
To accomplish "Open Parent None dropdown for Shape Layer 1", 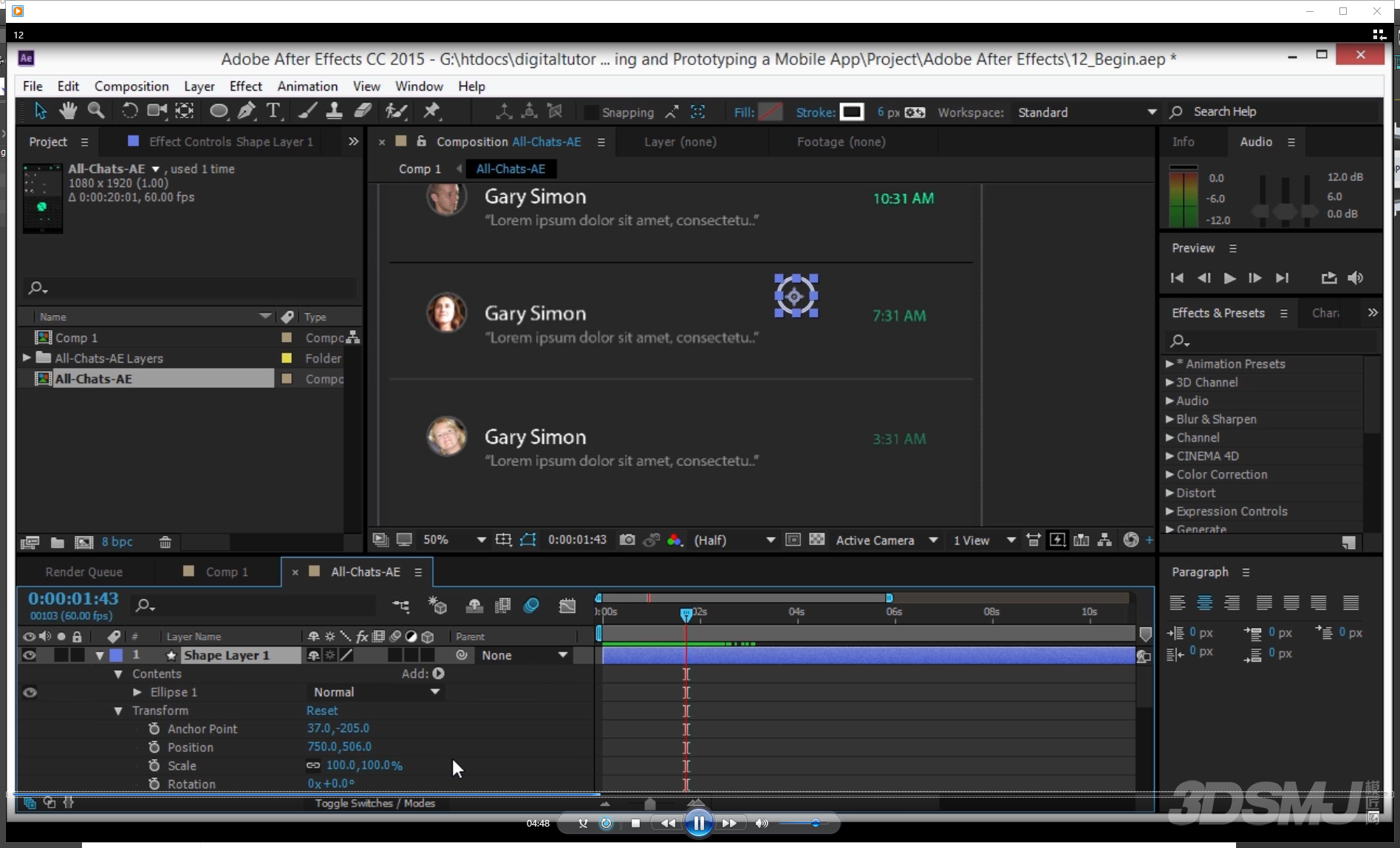I will pos(525,655).
